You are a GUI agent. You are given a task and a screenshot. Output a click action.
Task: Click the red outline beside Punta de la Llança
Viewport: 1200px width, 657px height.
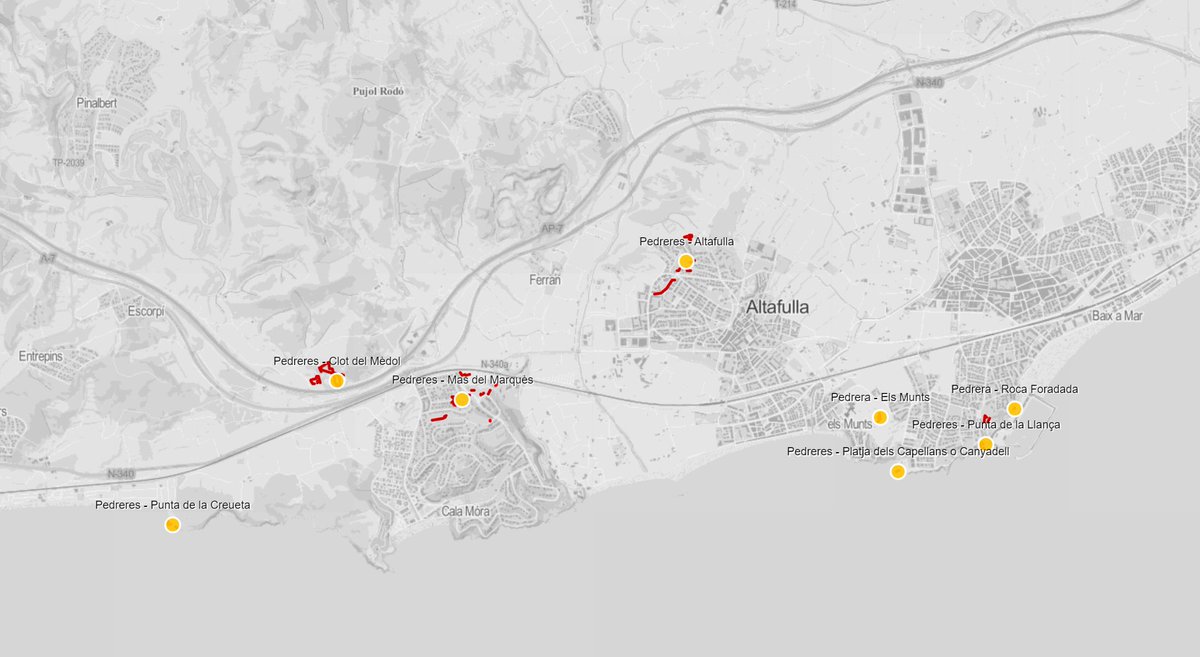point(986,420)
